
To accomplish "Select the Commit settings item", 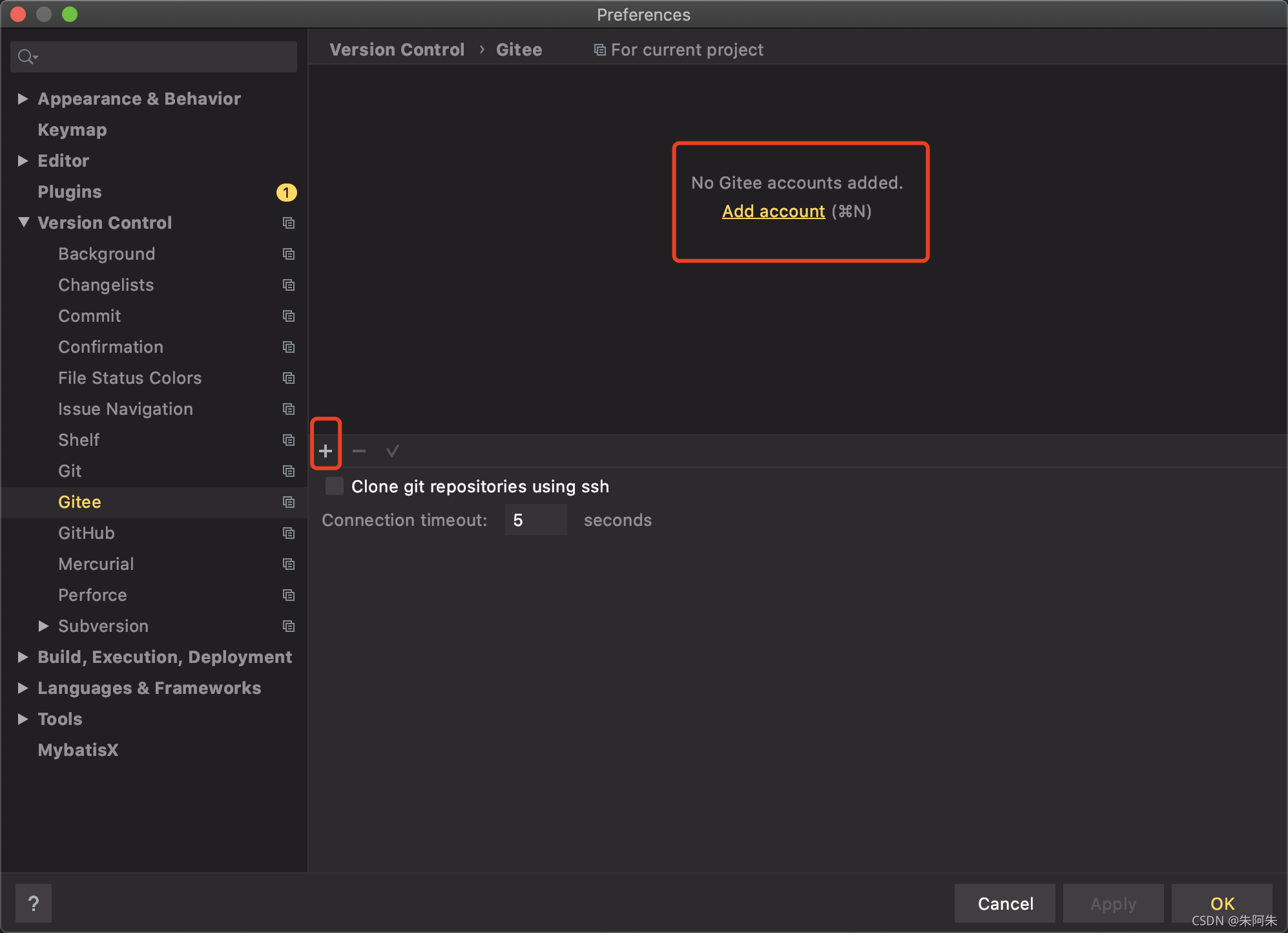I will pos(89,316).
